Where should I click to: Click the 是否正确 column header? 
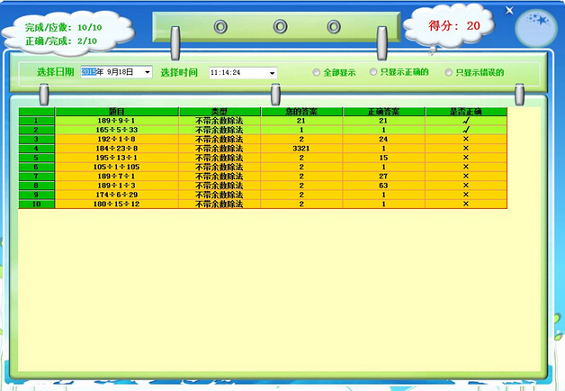[x=466, y=112]
